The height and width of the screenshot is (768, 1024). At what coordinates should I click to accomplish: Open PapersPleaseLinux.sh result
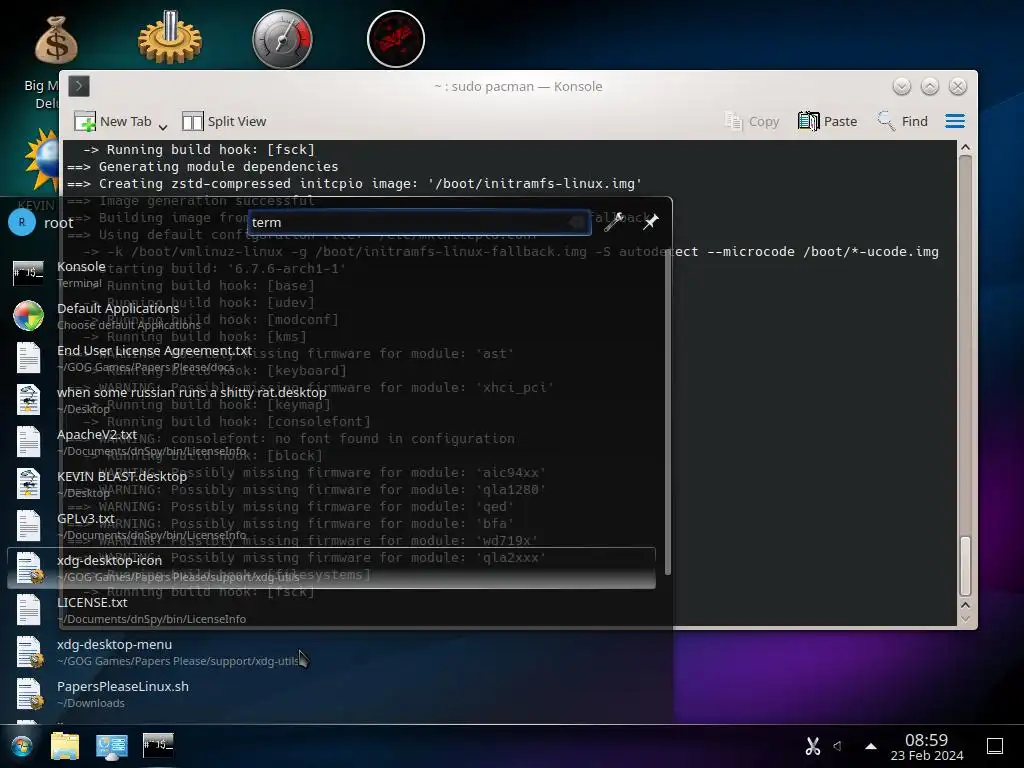(x=331, y=694)
